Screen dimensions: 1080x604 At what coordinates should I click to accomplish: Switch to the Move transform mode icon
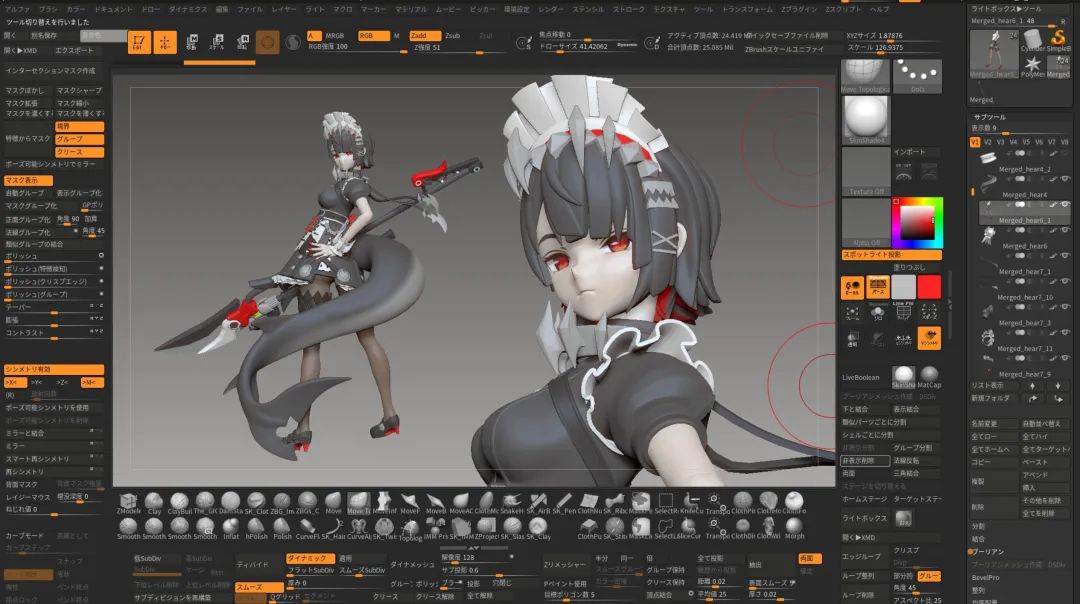[192, 43]
